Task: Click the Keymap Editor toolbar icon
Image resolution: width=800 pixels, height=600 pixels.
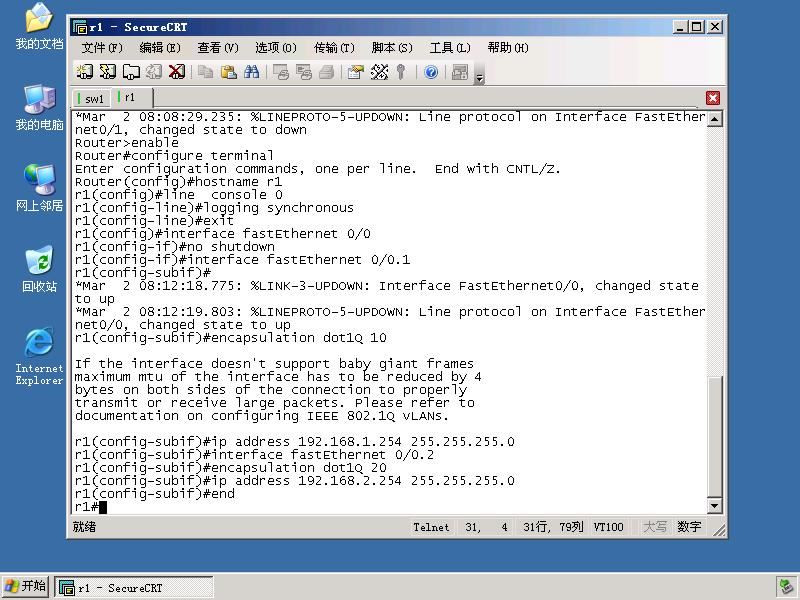Action: tap(379, 72)
